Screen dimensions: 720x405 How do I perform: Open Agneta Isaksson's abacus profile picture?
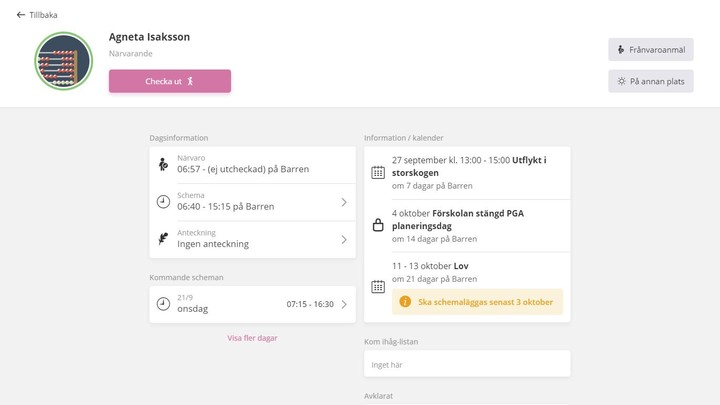[63, 61]
